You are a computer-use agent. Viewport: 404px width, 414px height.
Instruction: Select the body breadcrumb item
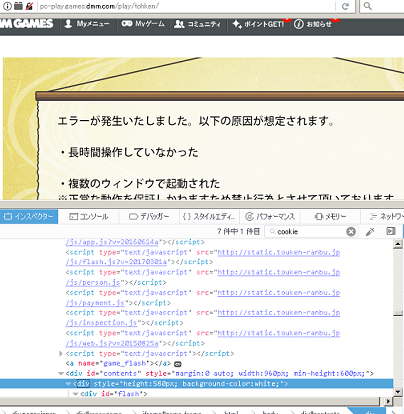[x=270, y=412]
